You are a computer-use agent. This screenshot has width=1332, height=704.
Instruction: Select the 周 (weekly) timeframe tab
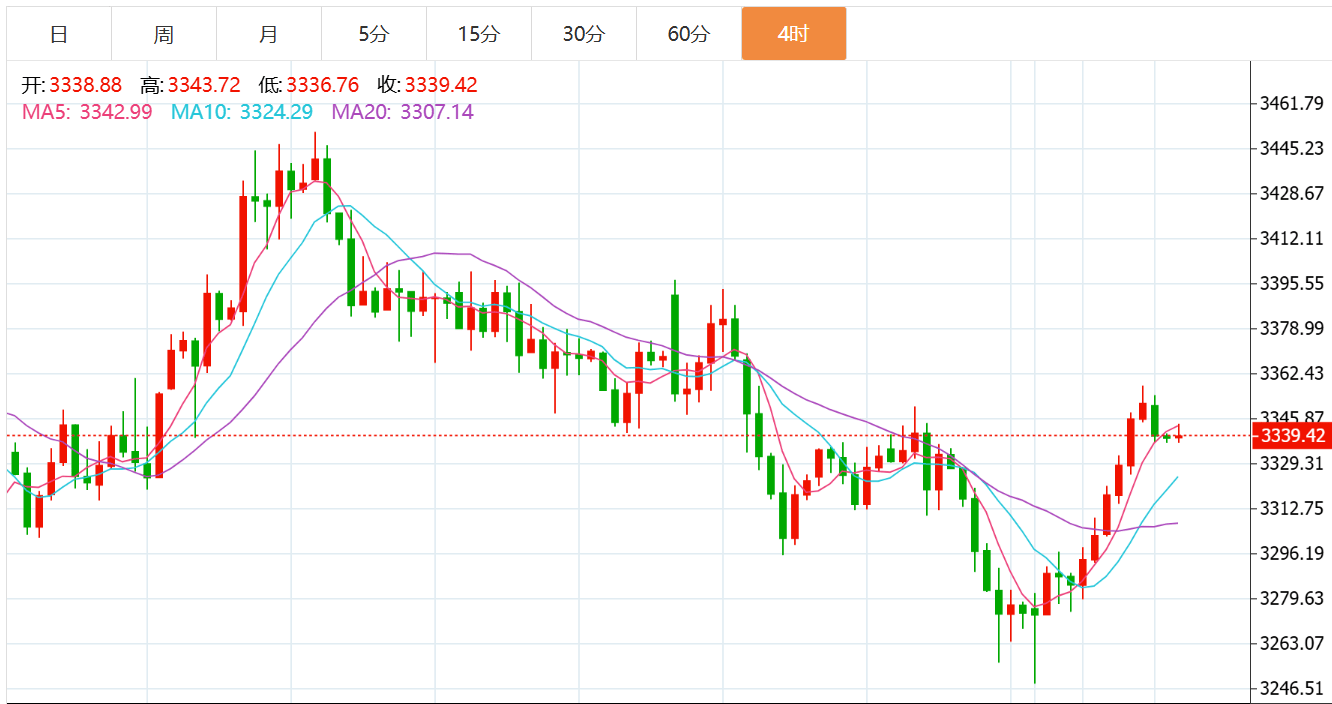tap(164, 34)
